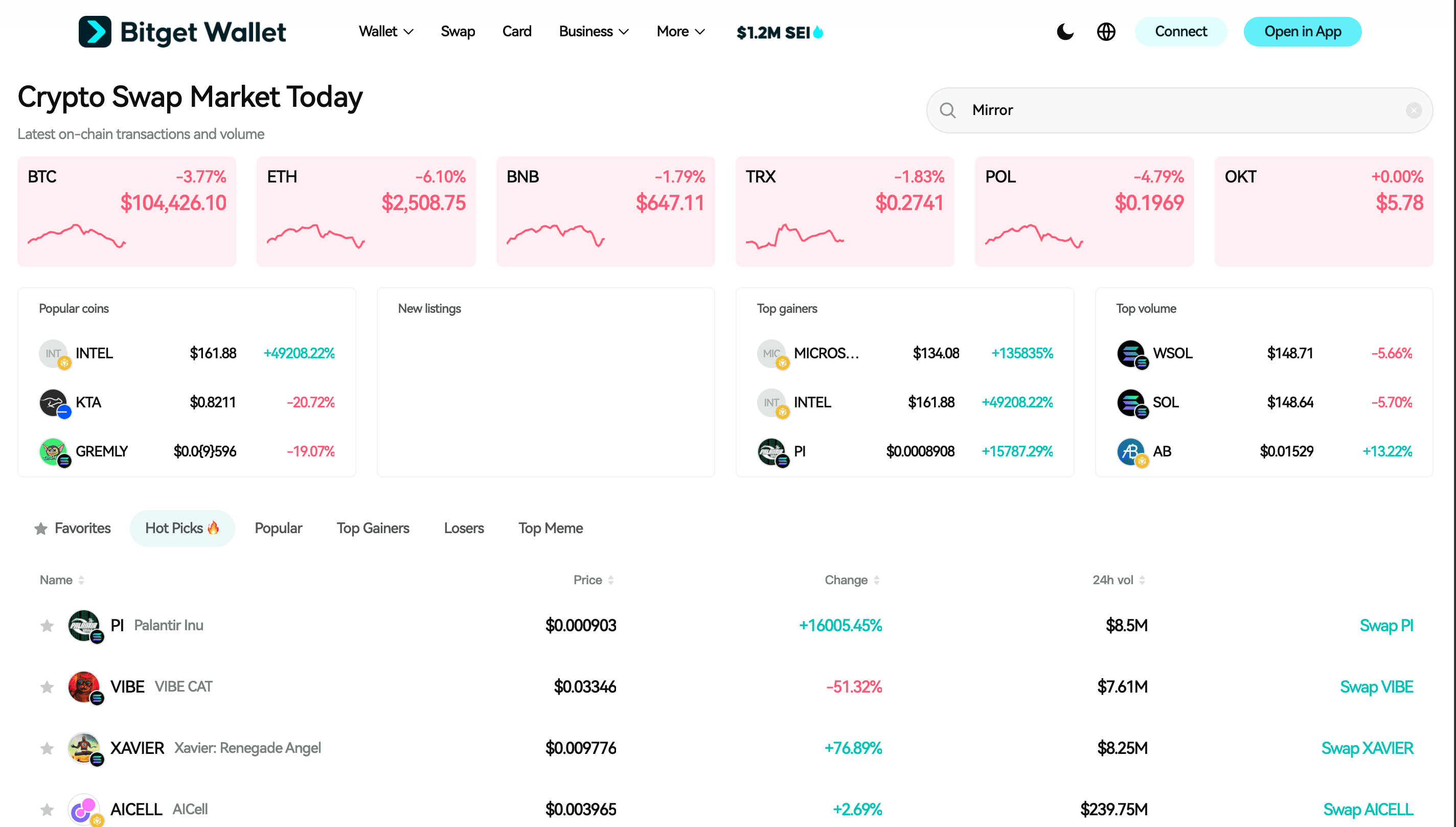This screenshot has width=1456, height=827.
Task: Click AB change +13.22%
Action: point(1386,451)
